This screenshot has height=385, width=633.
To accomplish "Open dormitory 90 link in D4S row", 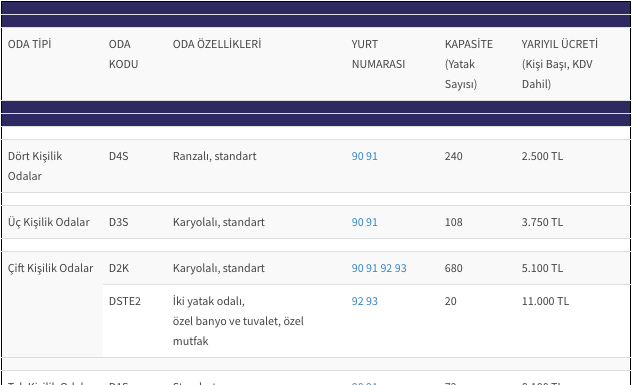I will pos(357,156).
